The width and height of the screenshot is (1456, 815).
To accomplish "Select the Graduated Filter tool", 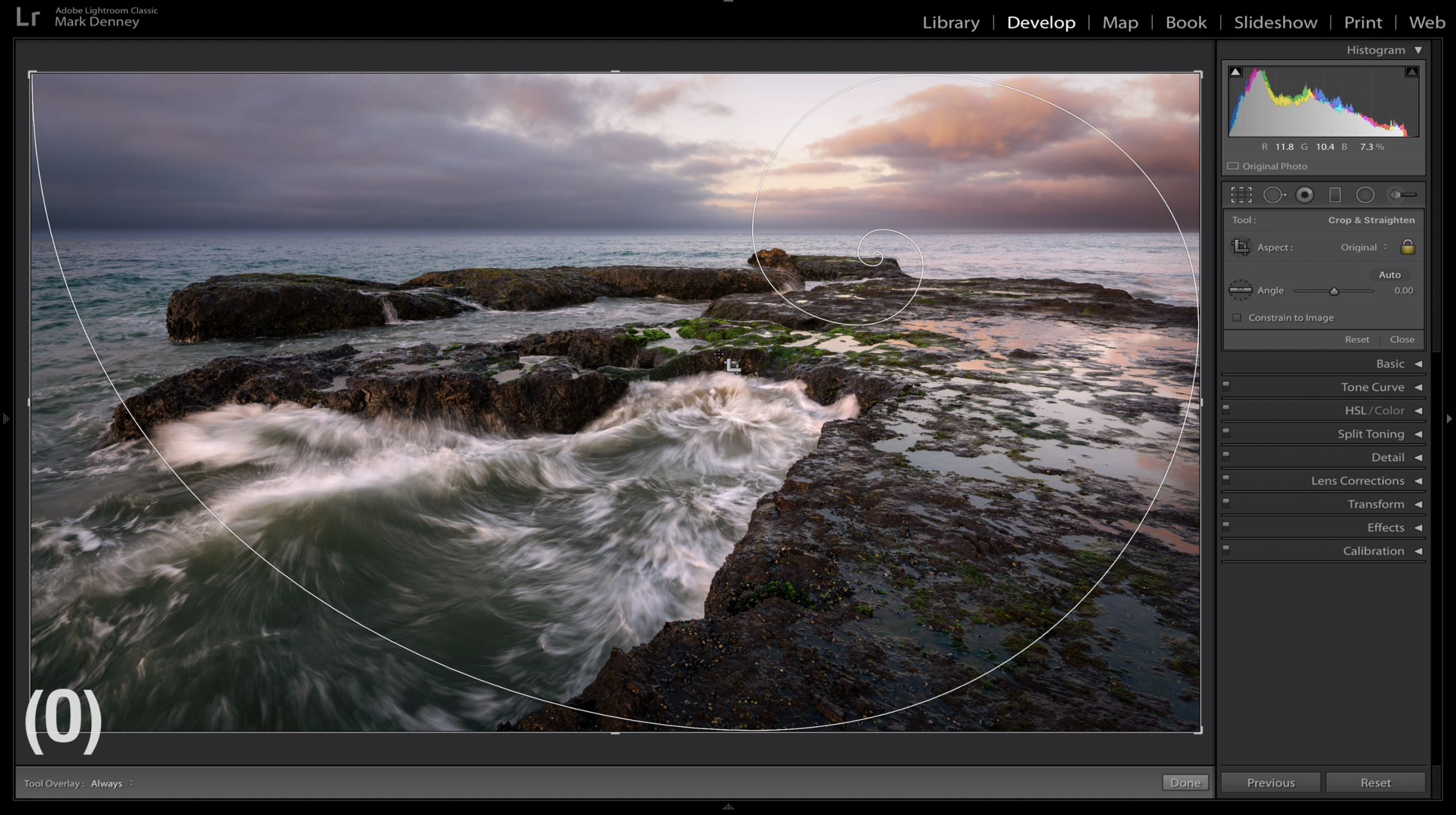I will (1335, 195).
